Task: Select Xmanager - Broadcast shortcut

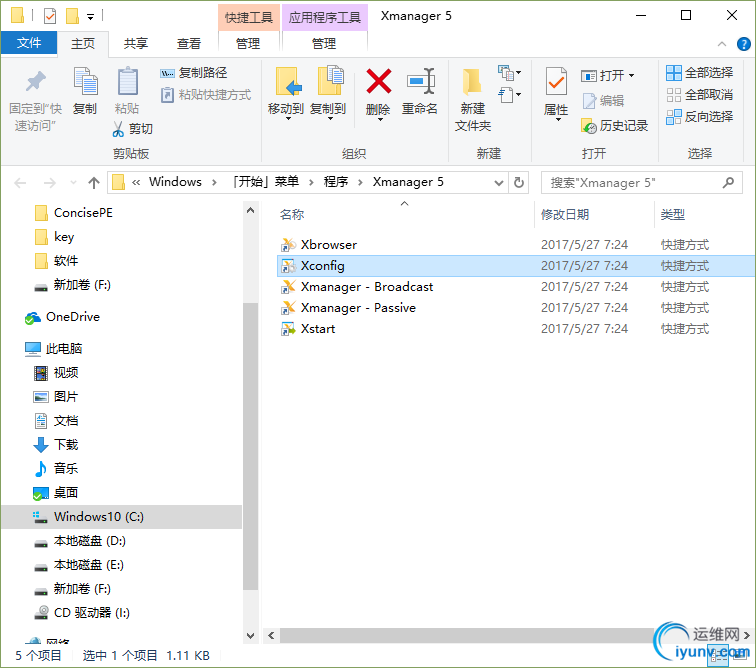Action: point(367,287)
